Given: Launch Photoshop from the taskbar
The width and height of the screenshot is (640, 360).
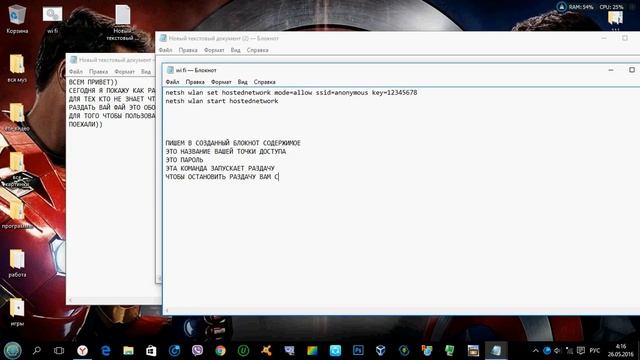Looking at the screenshot, I should pyautogui.click(x=358, y=350).
